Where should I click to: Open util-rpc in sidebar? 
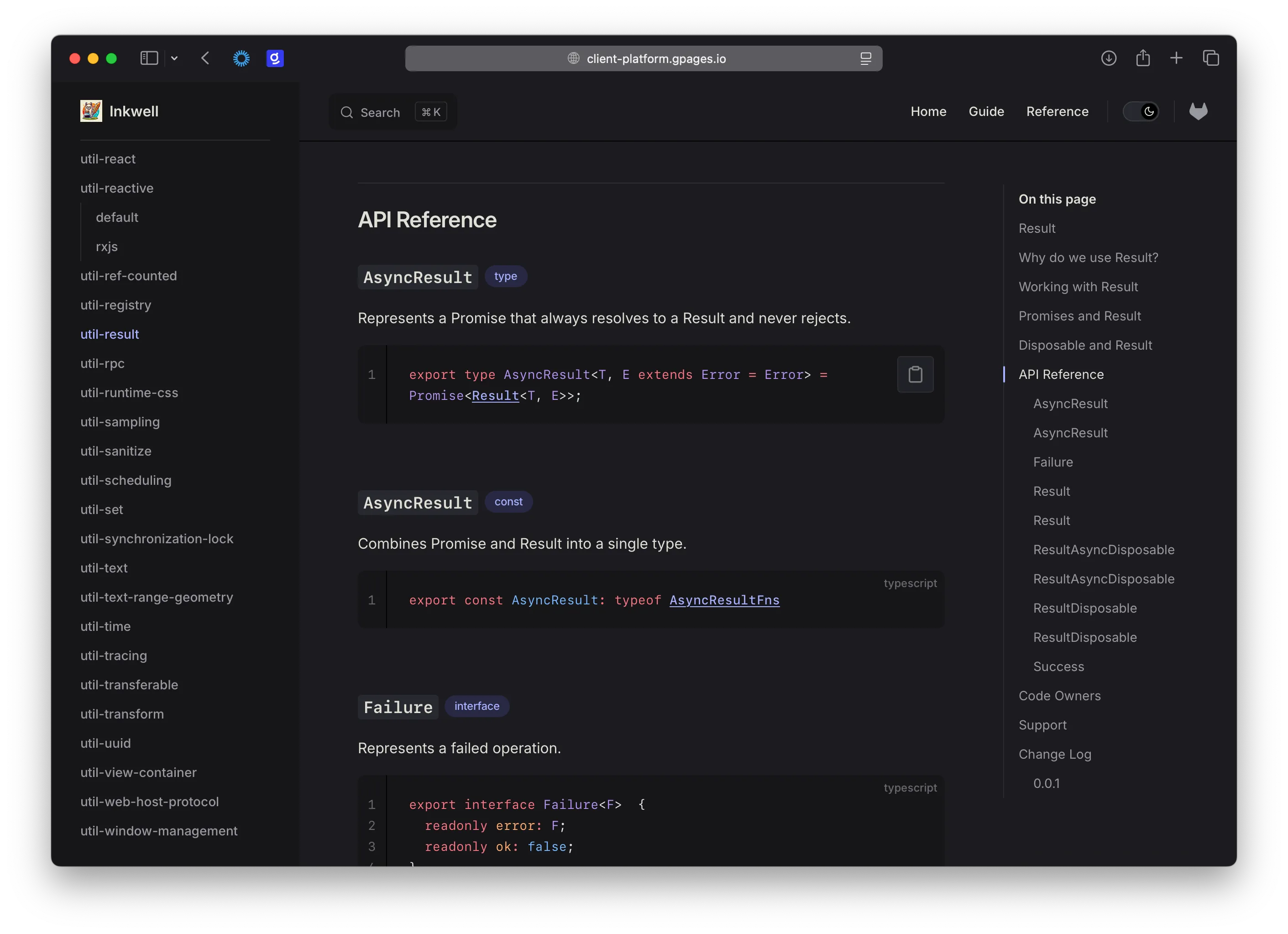(102, 363)
